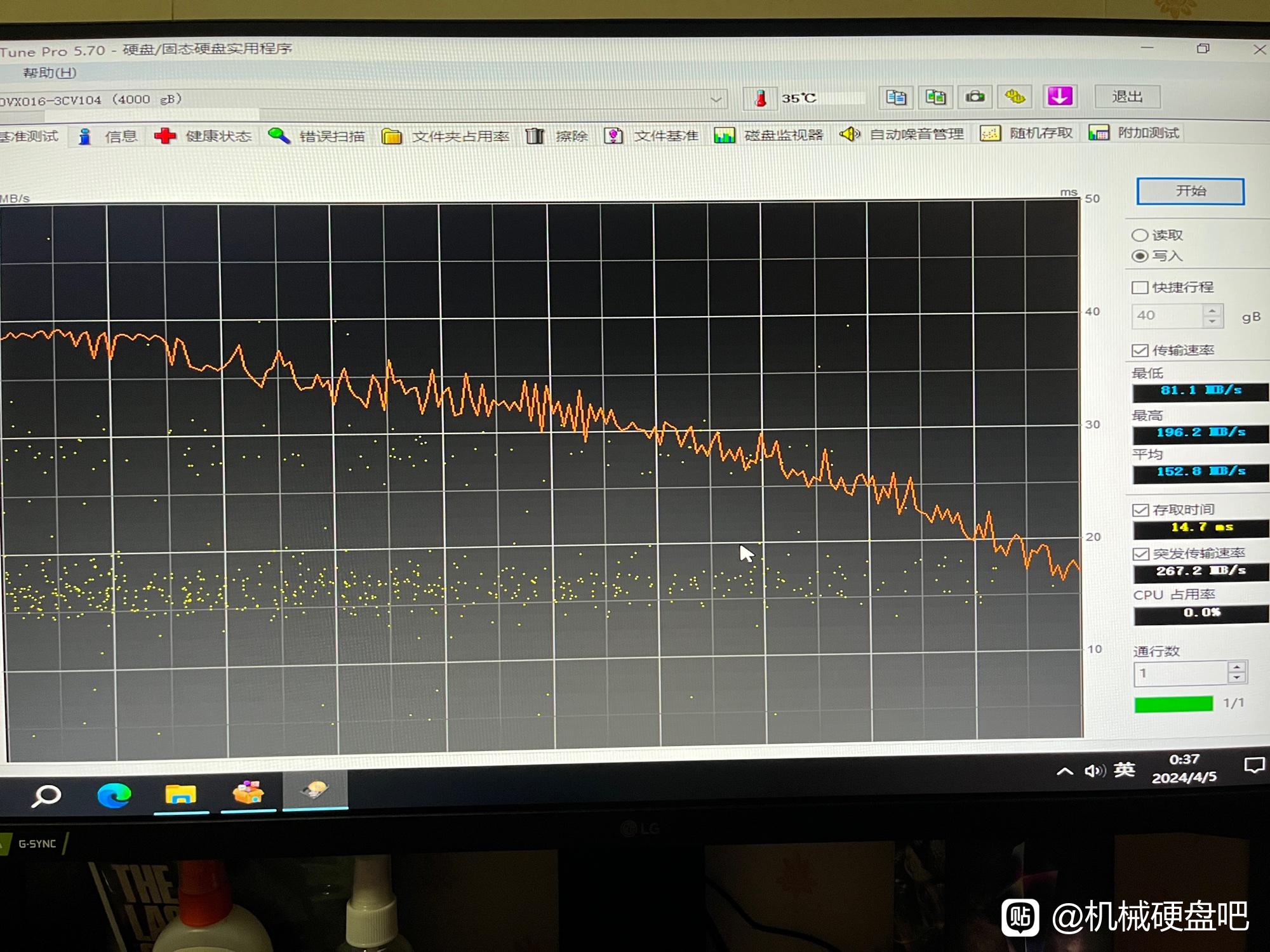Toggle the 存取时间 checkbox

pyautogui.click(x=1140, y=510)
